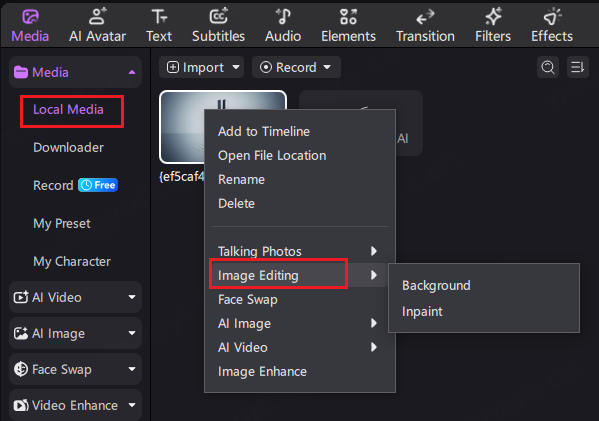
Task: Open Downloader in the sidebar
Action: click(x=68, y=147)
